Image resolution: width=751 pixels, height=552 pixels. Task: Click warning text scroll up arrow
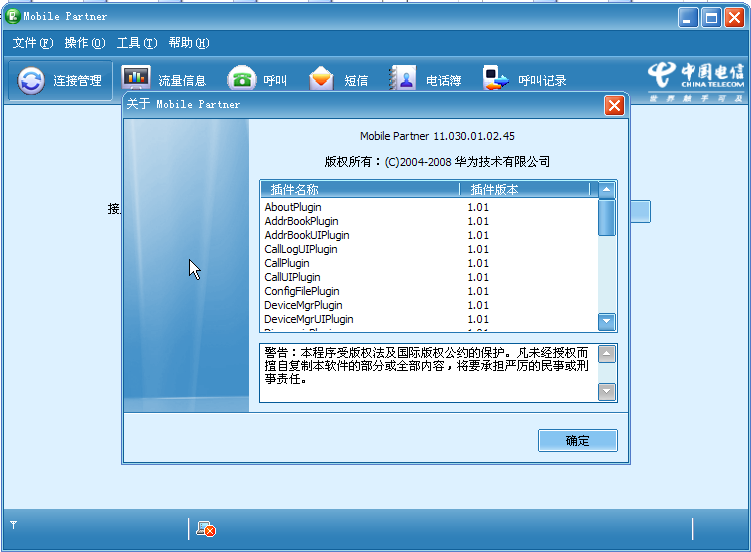pos(607,354)
